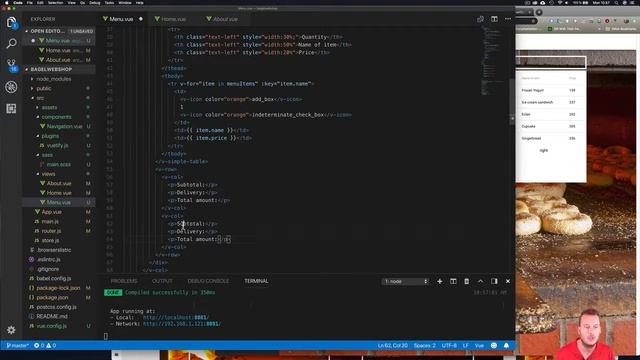The height and width of the screenshot is (360, 640).
Task: Open the Selection menu in menu bar
Action: click(56, 3)
